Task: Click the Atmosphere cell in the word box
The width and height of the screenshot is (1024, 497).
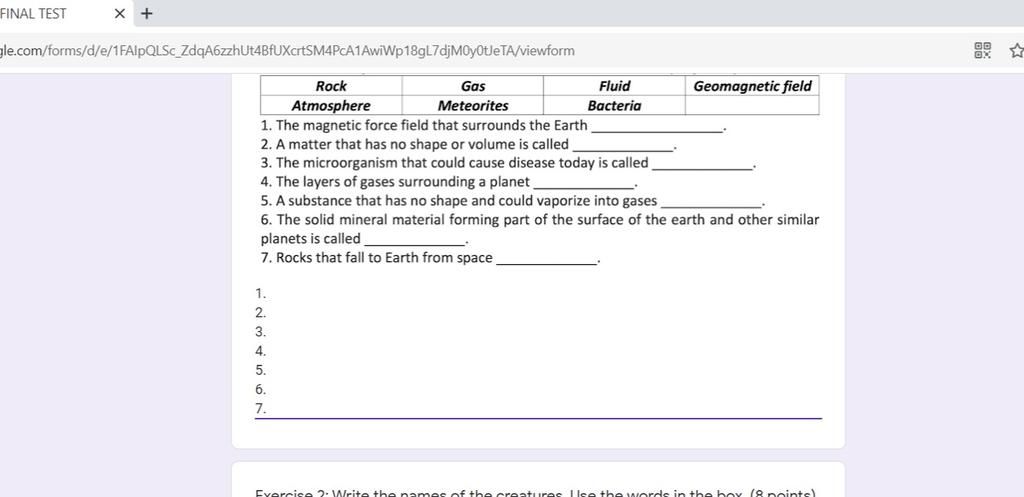Action: (331, 105)
